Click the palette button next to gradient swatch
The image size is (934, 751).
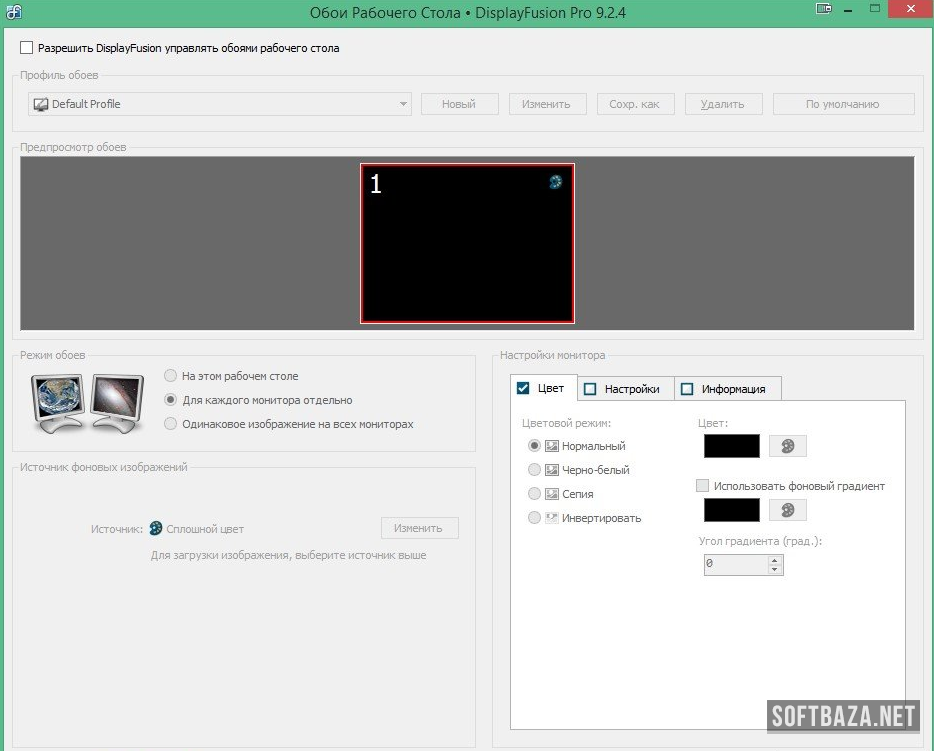tap(787, 510)
